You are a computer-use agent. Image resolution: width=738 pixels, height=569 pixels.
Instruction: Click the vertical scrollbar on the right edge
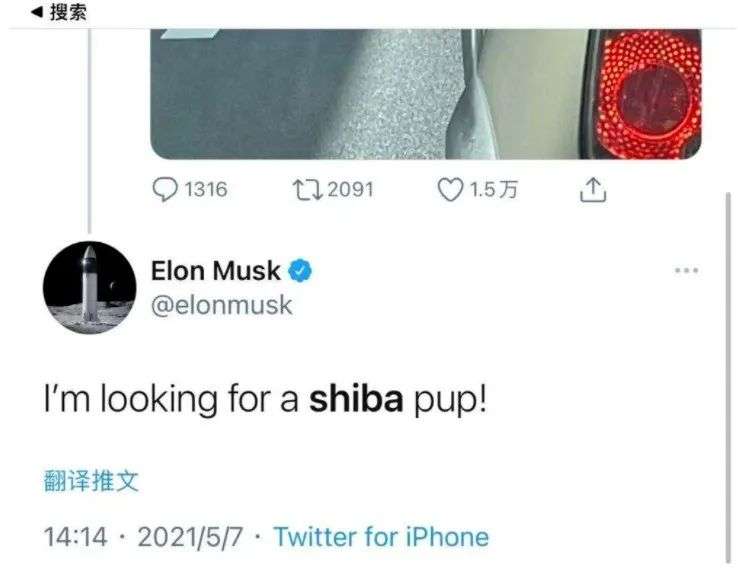point(727,380)
